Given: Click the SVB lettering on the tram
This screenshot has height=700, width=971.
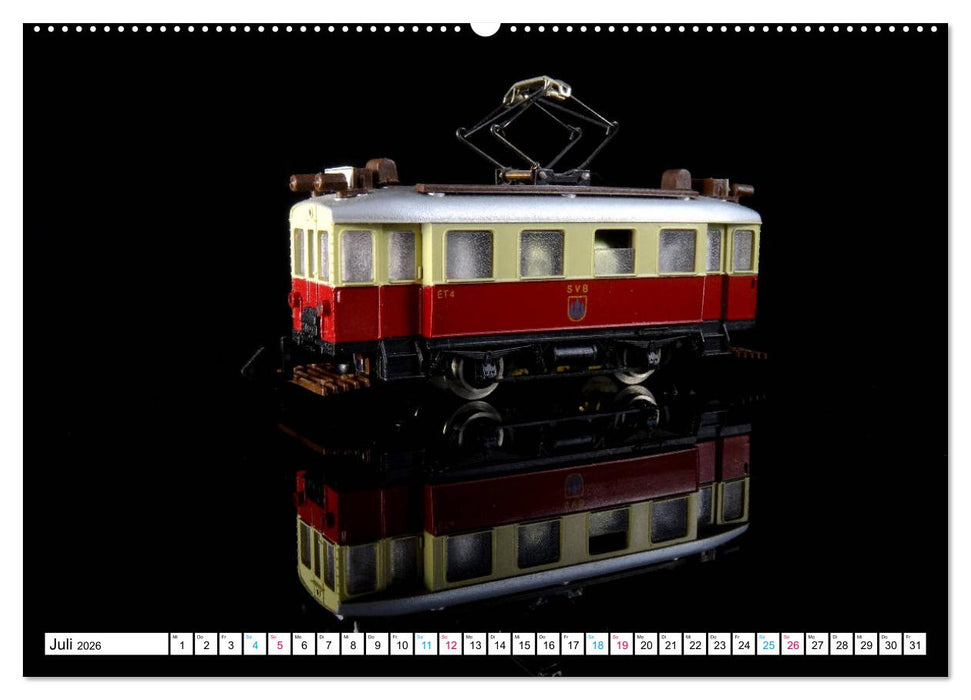Looking at the screenshot, I should [577, 289].
